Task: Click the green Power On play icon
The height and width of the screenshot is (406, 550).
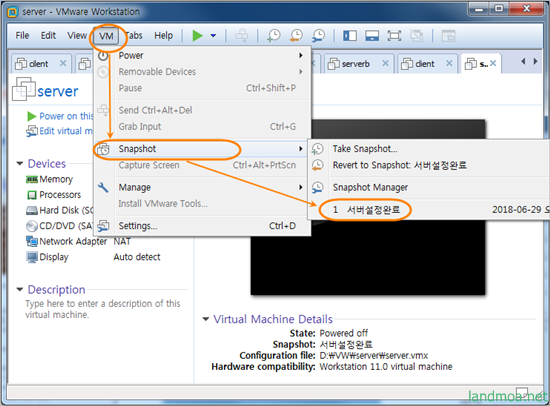Action: (x=197, y=35)
